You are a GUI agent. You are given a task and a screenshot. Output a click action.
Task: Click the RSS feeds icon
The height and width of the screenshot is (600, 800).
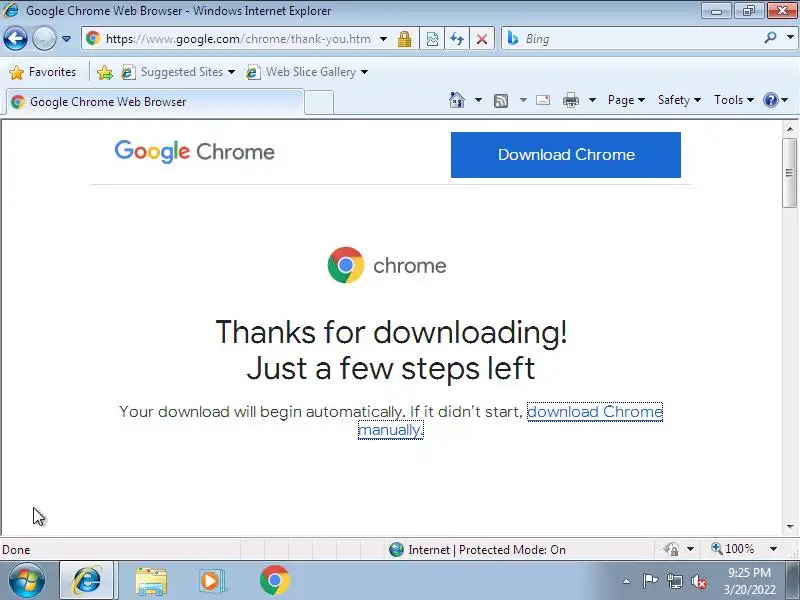pos(501,101)
